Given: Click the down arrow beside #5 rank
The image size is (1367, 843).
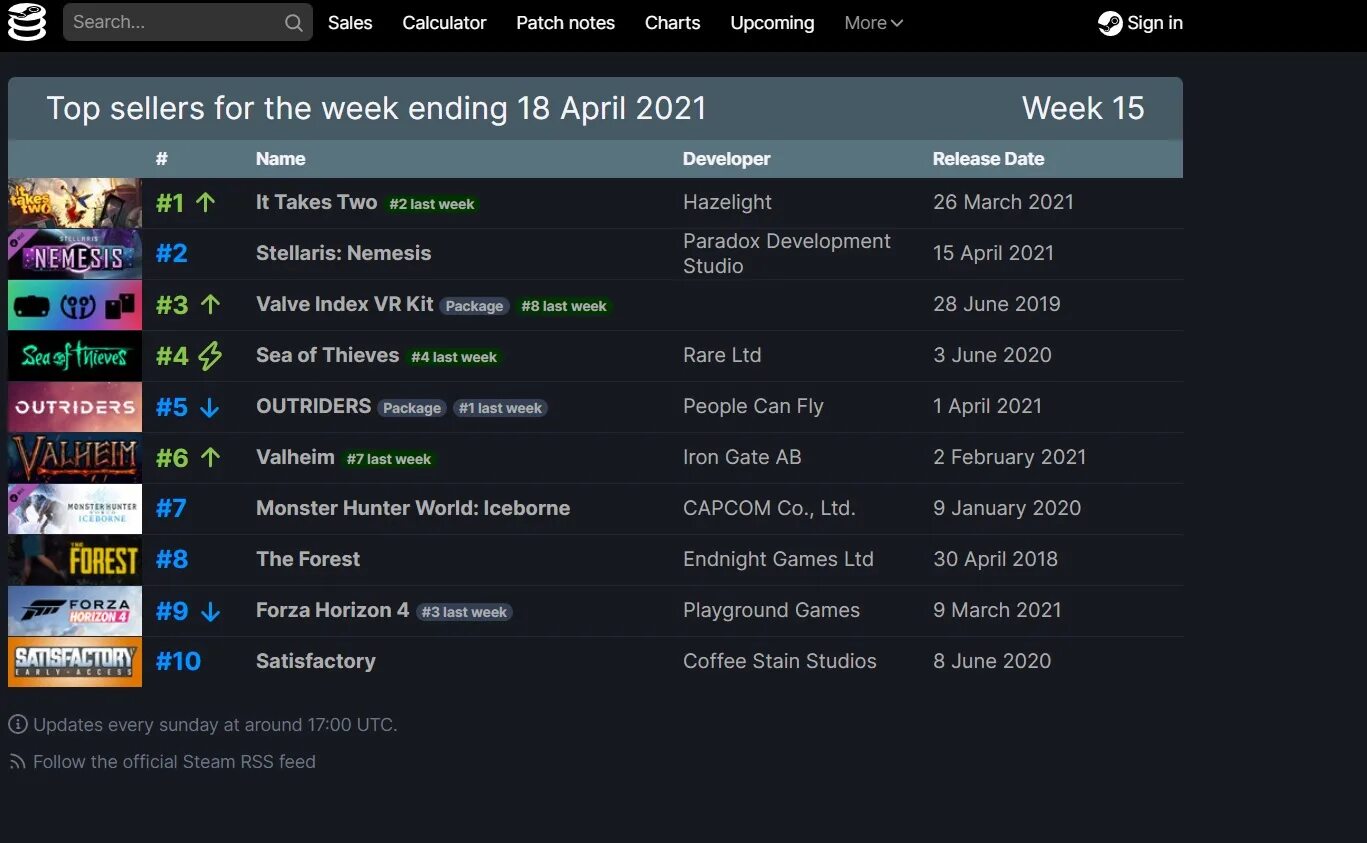Looking at the screenshot, I should click(x=210, y=407).
